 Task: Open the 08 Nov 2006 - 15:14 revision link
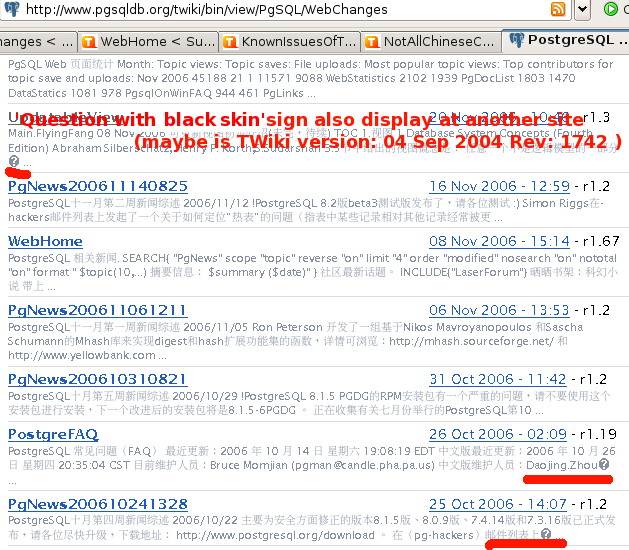(x=499, y=241)
